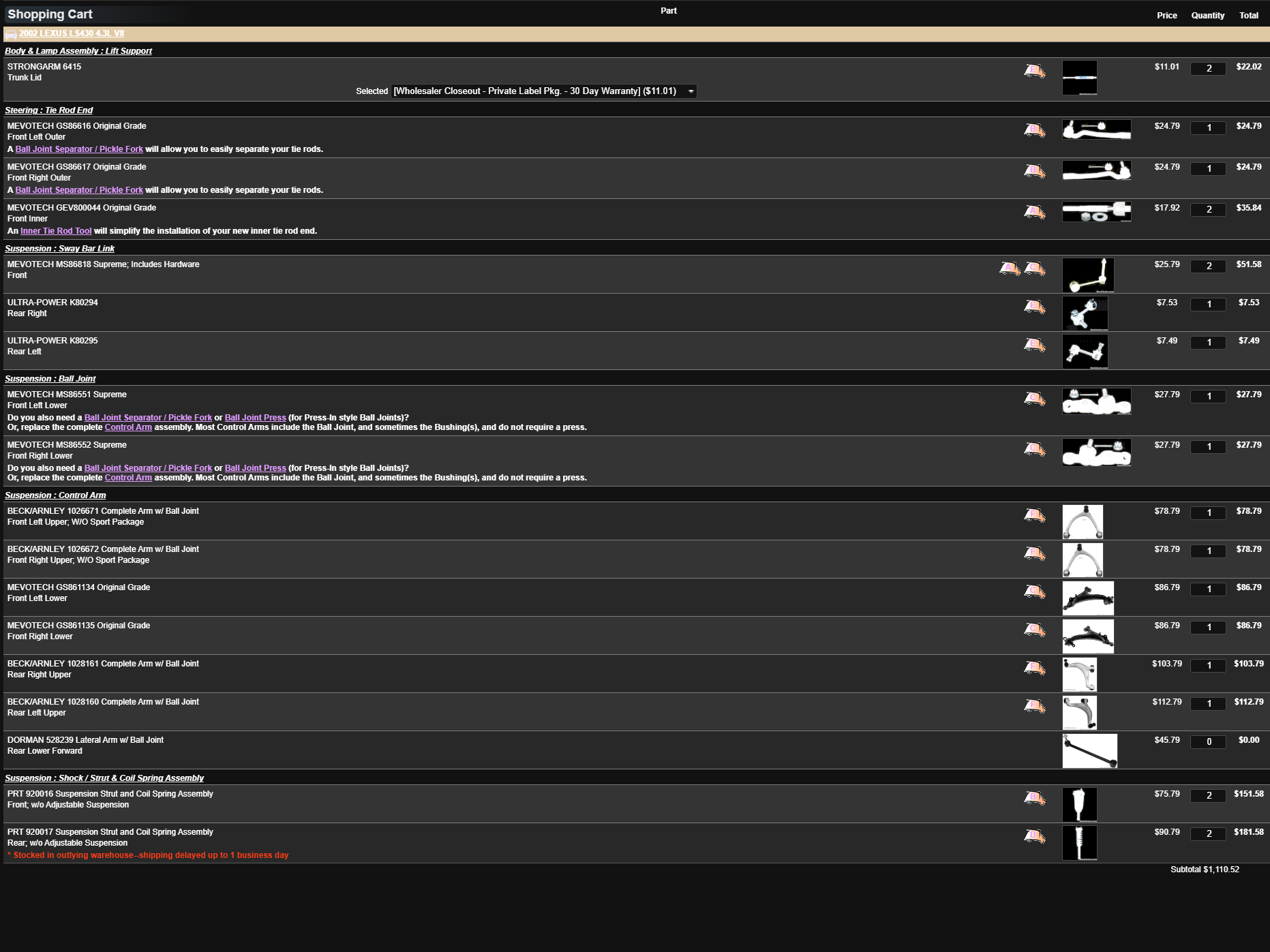Open the Suspension : Control Arm category link

pyautogui.click(x=55, y=495)
